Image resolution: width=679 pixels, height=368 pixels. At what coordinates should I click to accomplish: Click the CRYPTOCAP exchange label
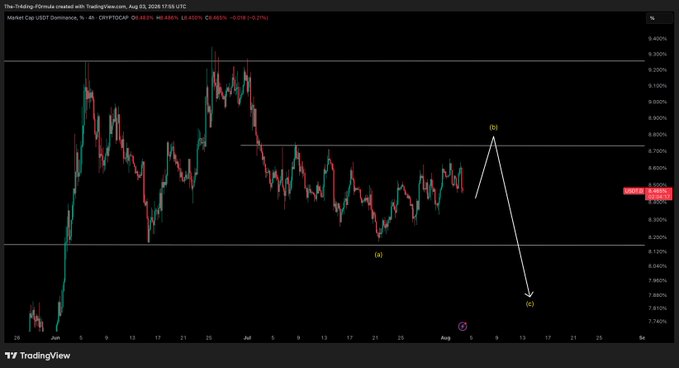[113, 18]
